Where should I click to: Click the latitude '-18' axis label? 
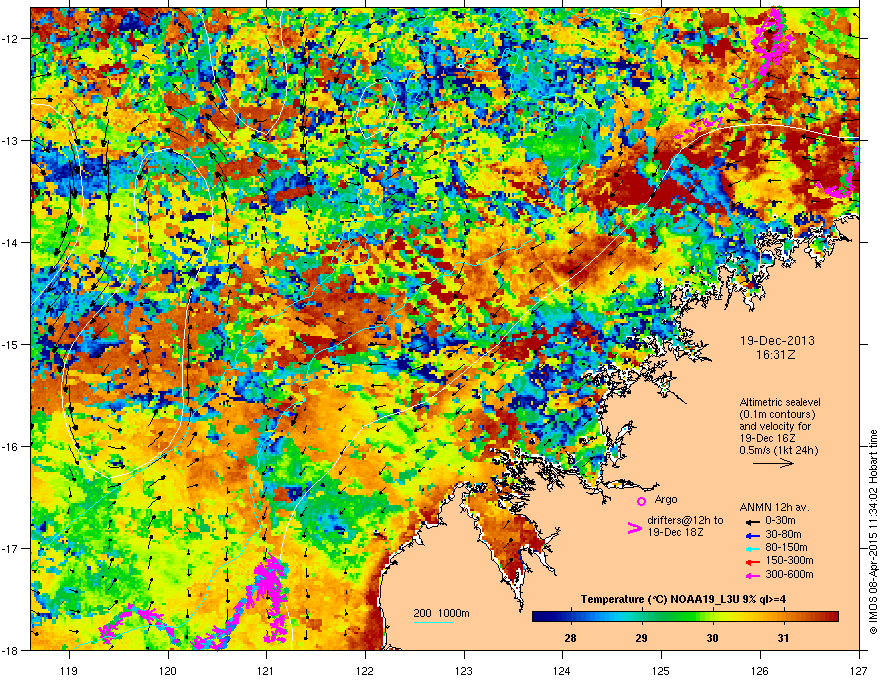pyautogui.click(x=11, y=650)
